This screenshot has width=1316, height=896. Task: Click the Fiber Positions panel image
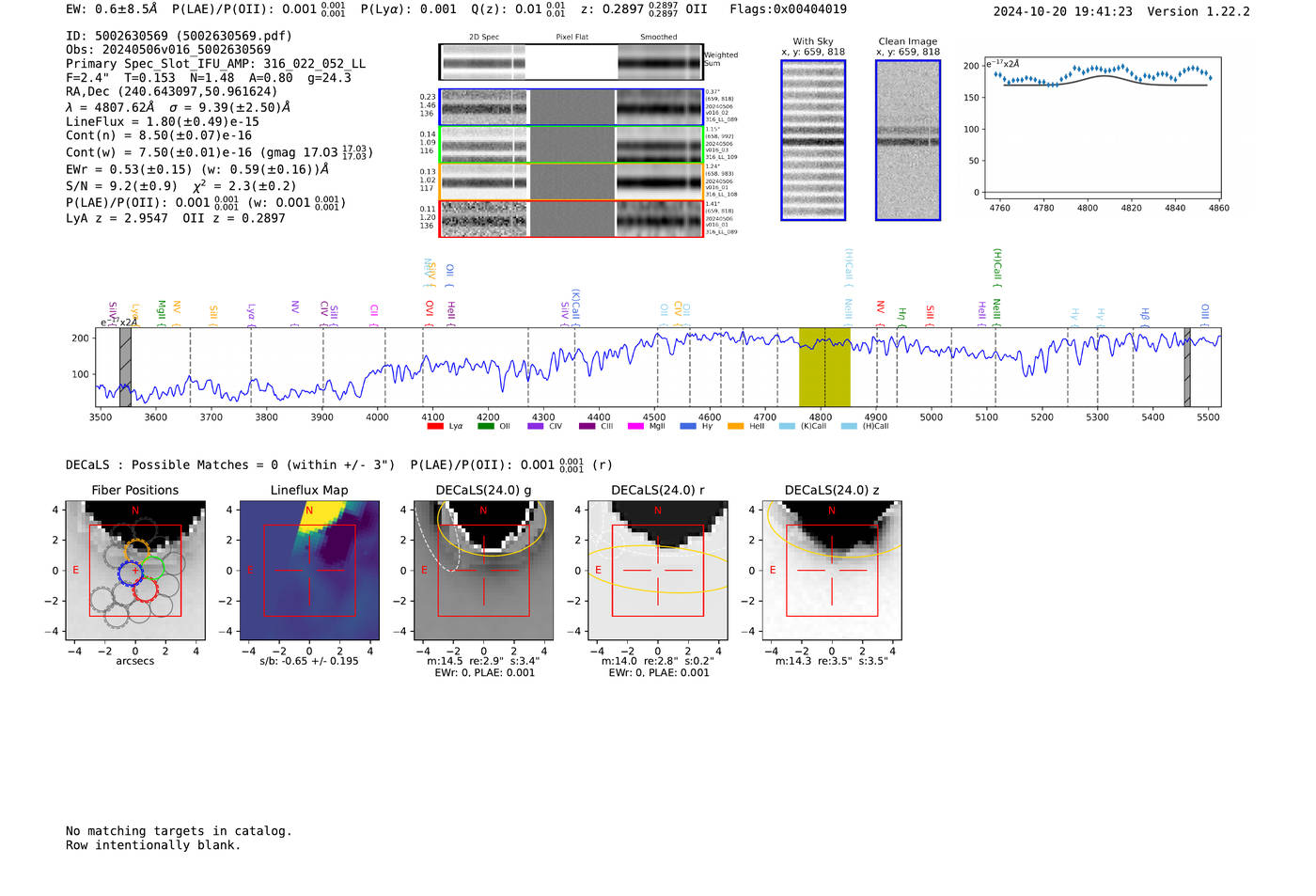[135, 570]
